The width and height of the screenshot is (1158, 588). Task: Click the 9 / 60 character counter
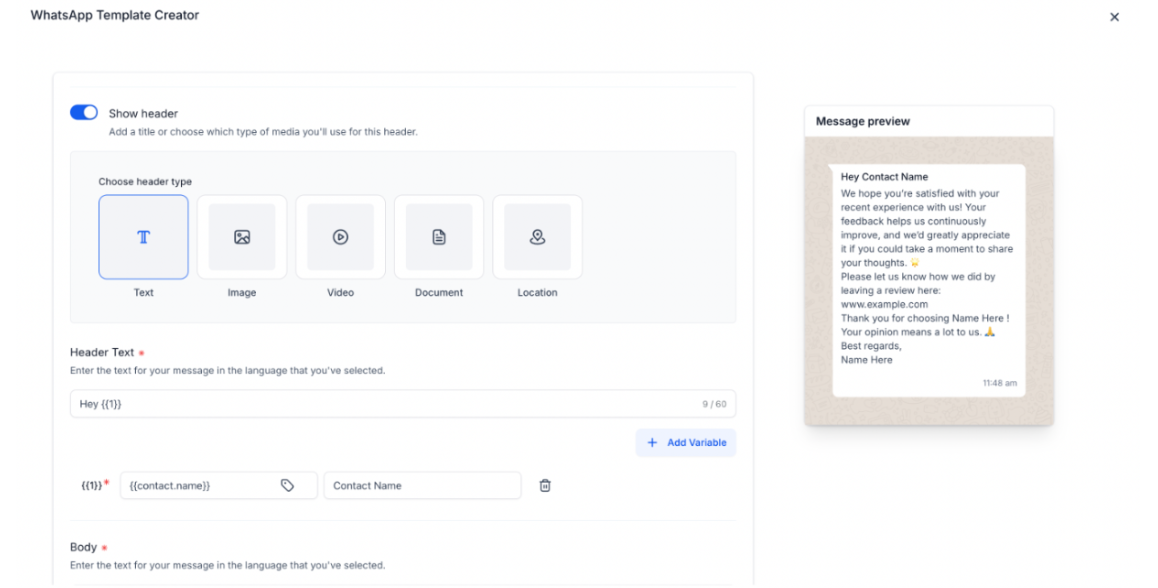(713, 404)
